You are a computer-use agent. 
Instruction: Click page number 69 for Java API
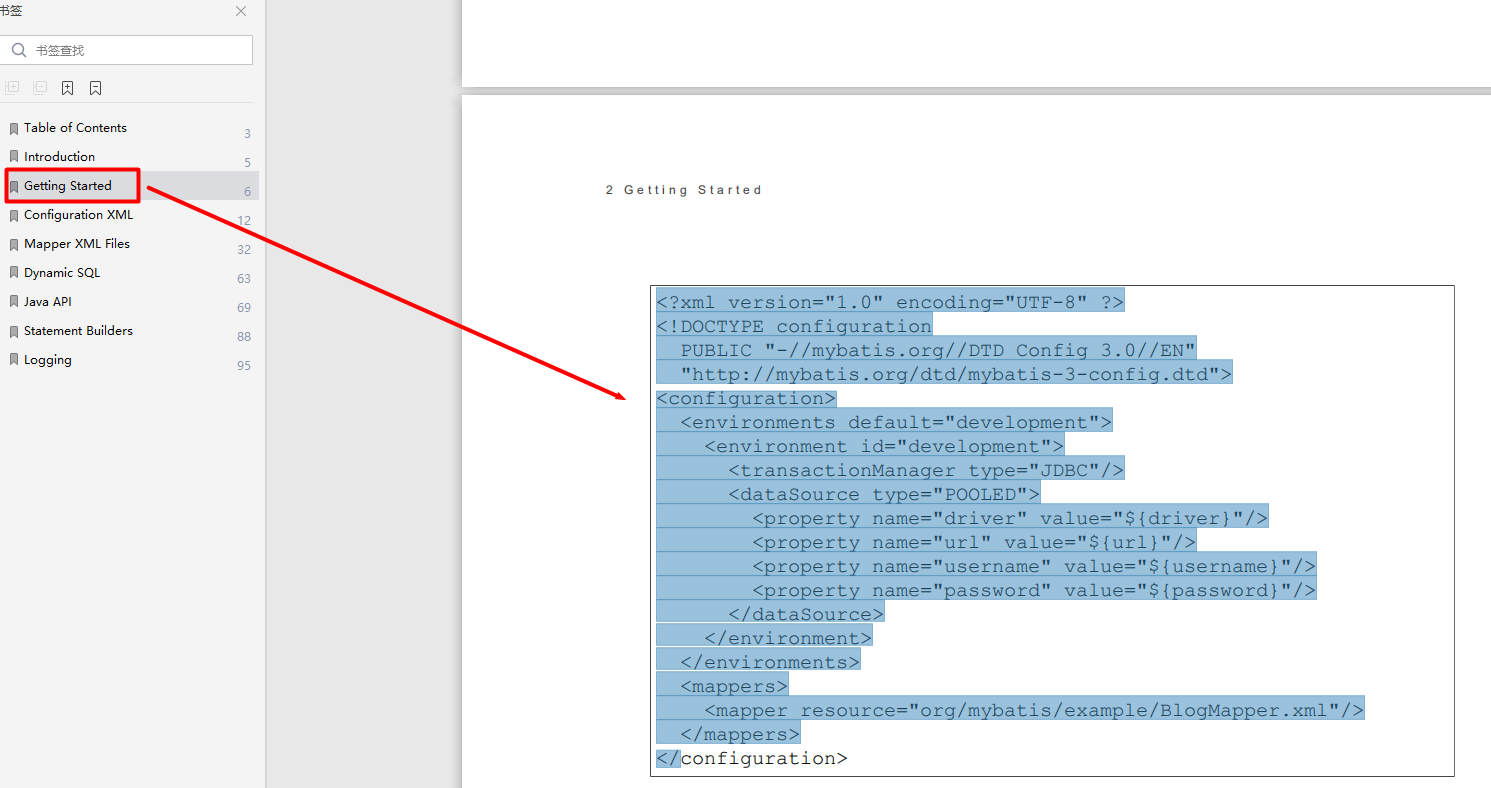point(244,308)
